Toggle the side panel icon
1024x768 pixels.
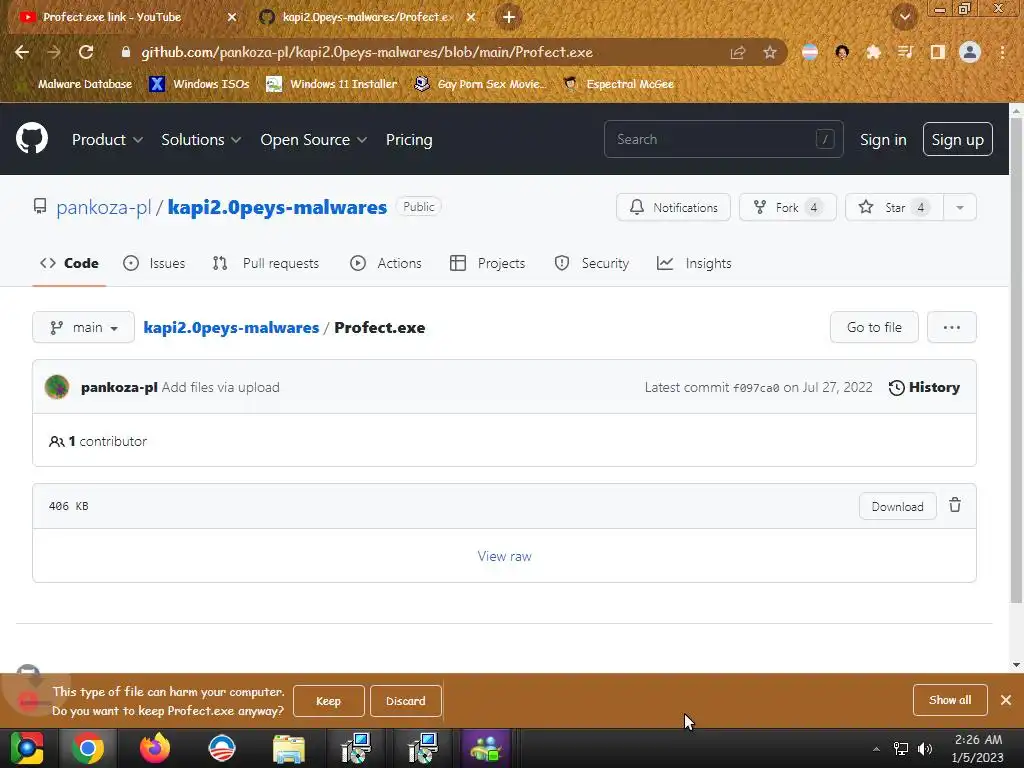[938, 52]
